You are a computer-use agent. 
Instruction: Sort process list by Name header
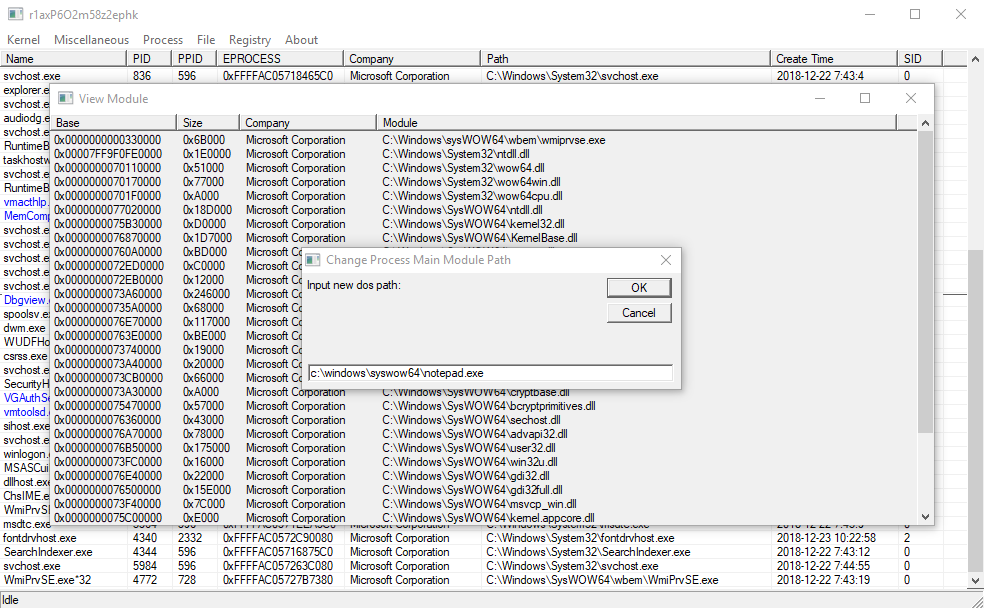(63, 58)
